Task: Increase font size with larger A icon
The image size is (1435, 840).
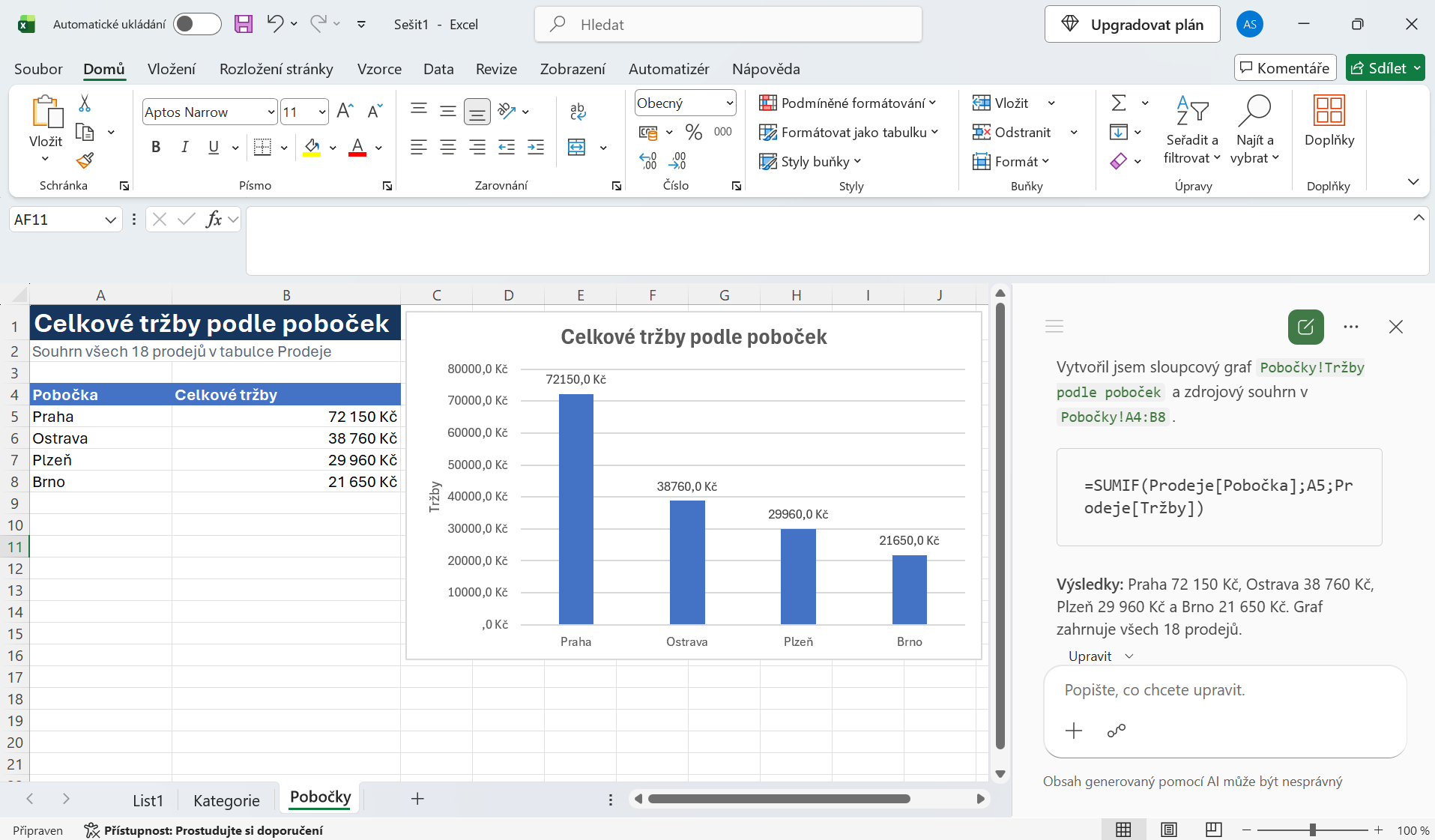Action: pyautogui.click(x=345, y=112)
